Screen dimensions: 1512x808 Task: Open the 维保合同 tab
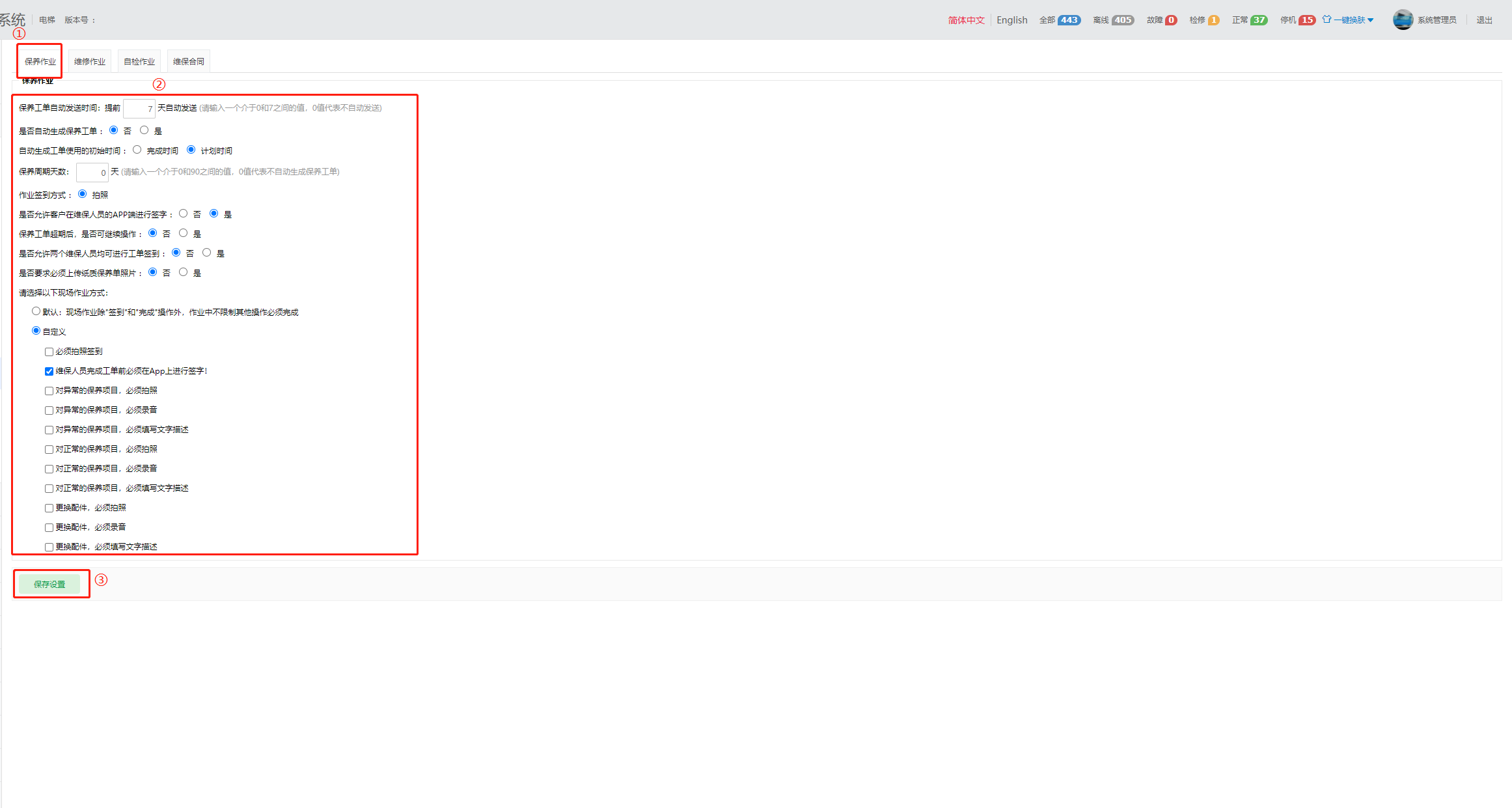188,61
